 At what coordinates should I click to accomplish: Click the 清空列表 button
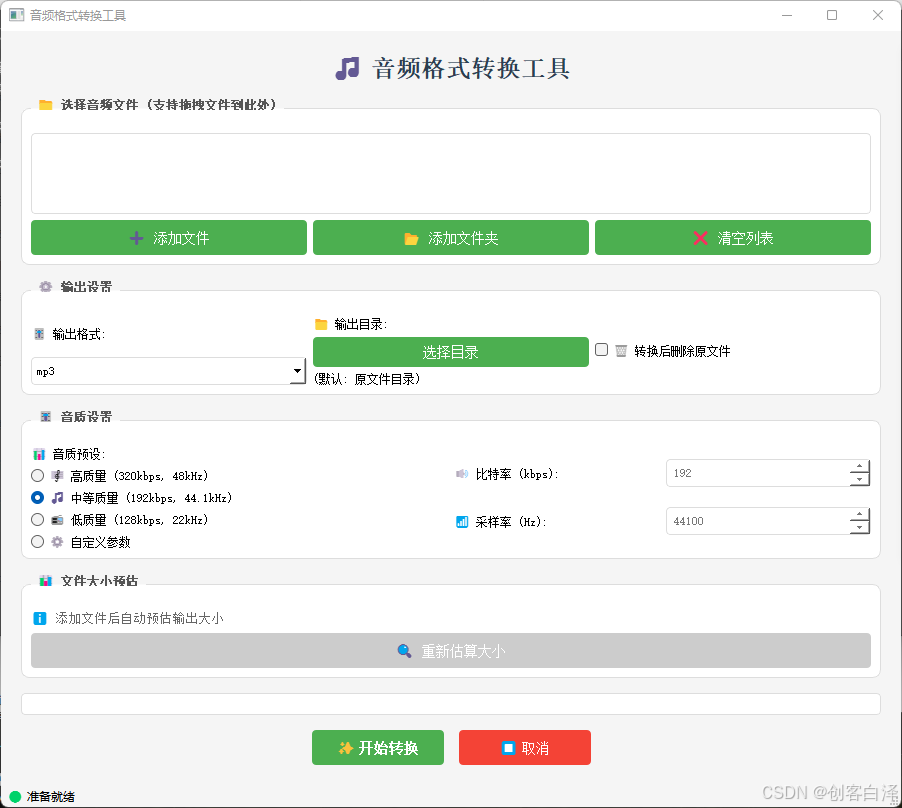point(732,238)
